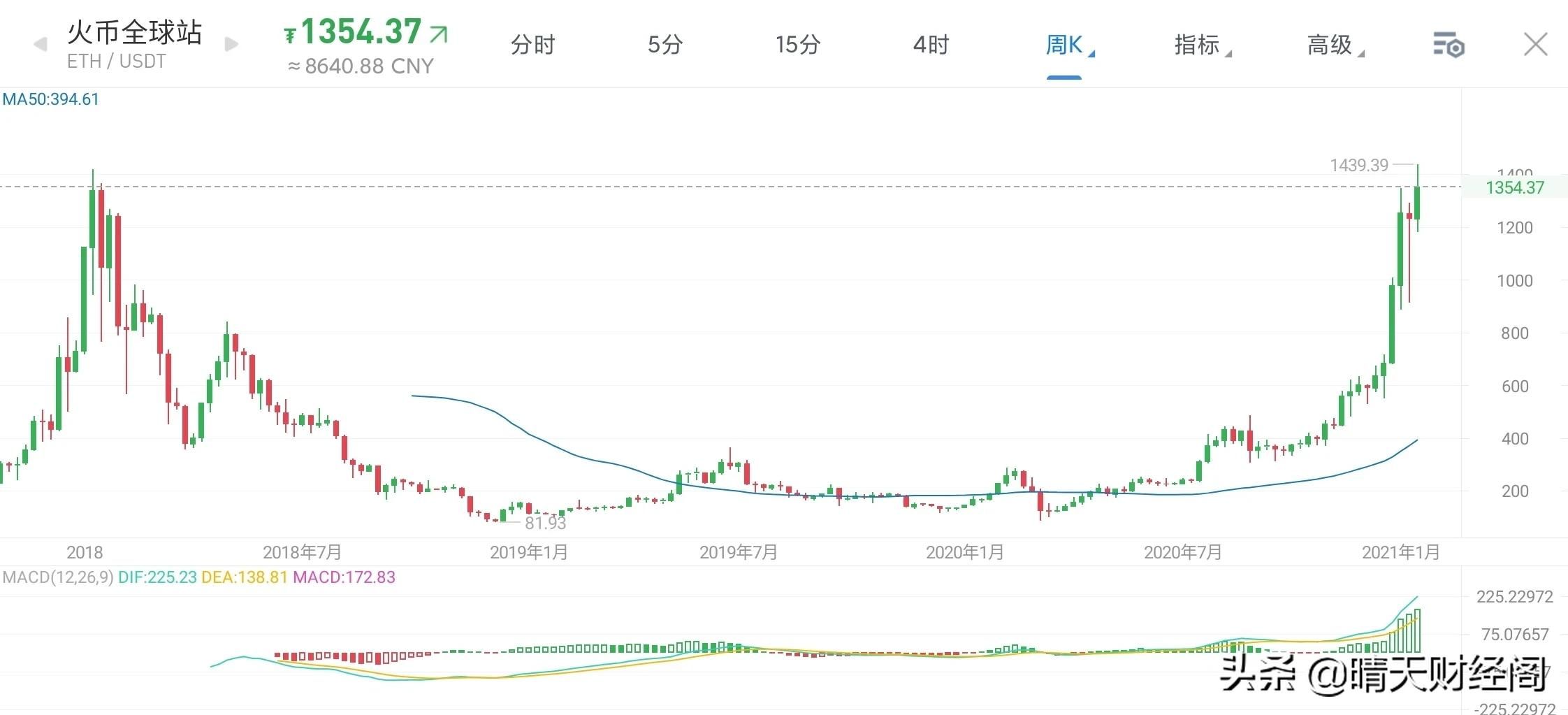Select the 5分 timeframe tab

pyautogui.click(x=665, y=45)
